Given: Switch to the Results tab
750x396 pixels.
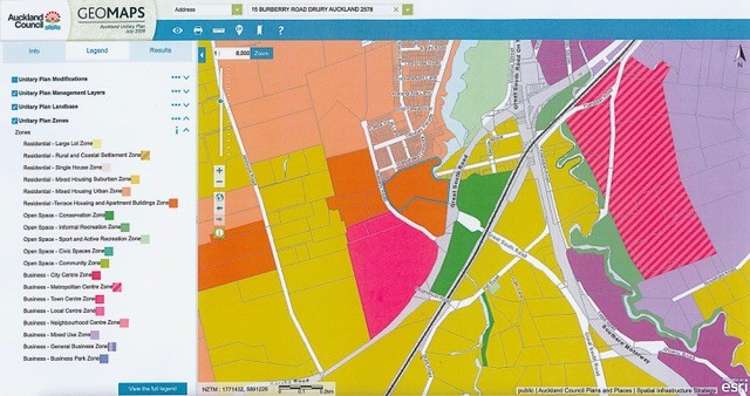Looking at the screenshot, I should (x=161, y=51).
